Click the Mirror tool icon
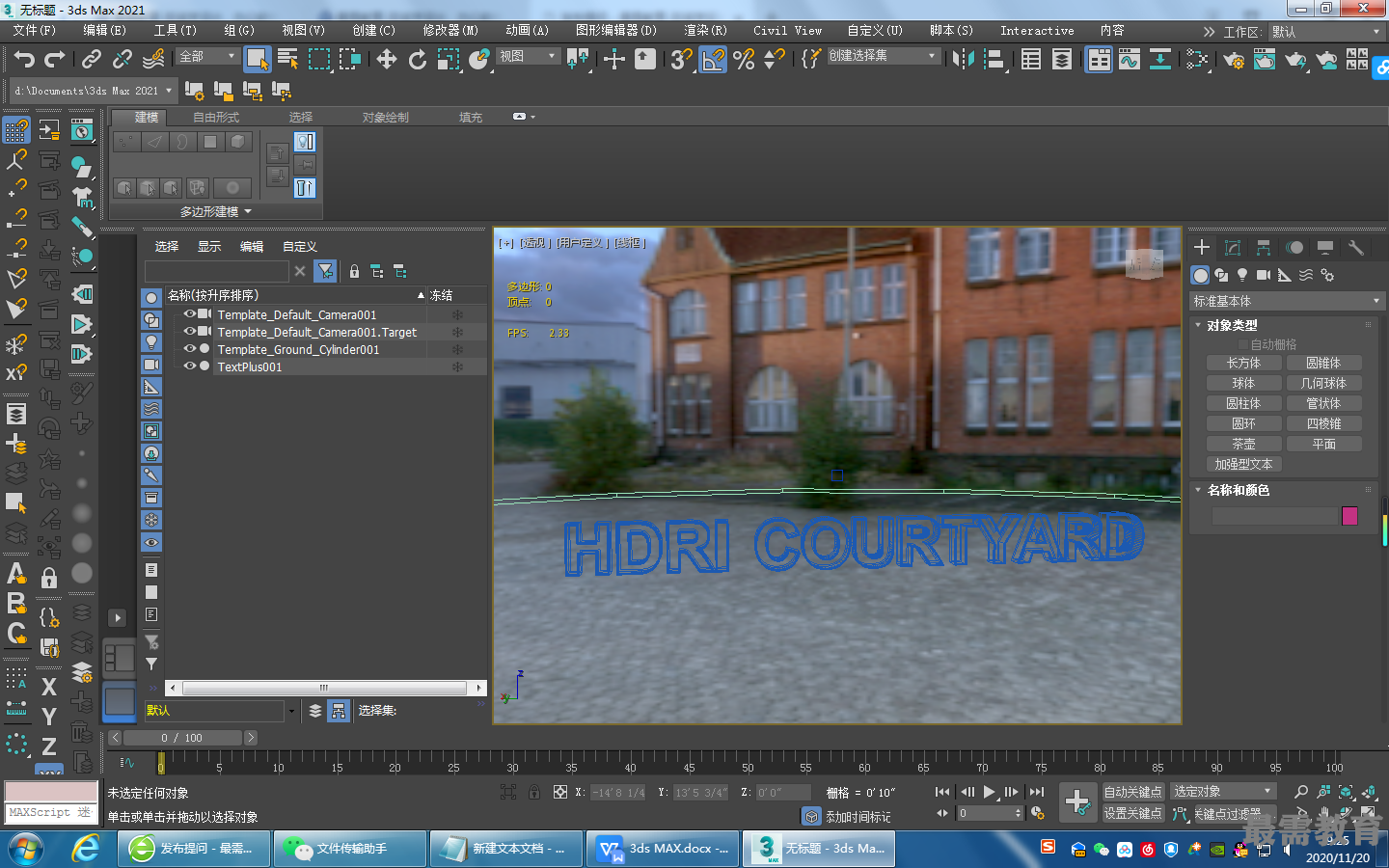 [x=963, y=59]
